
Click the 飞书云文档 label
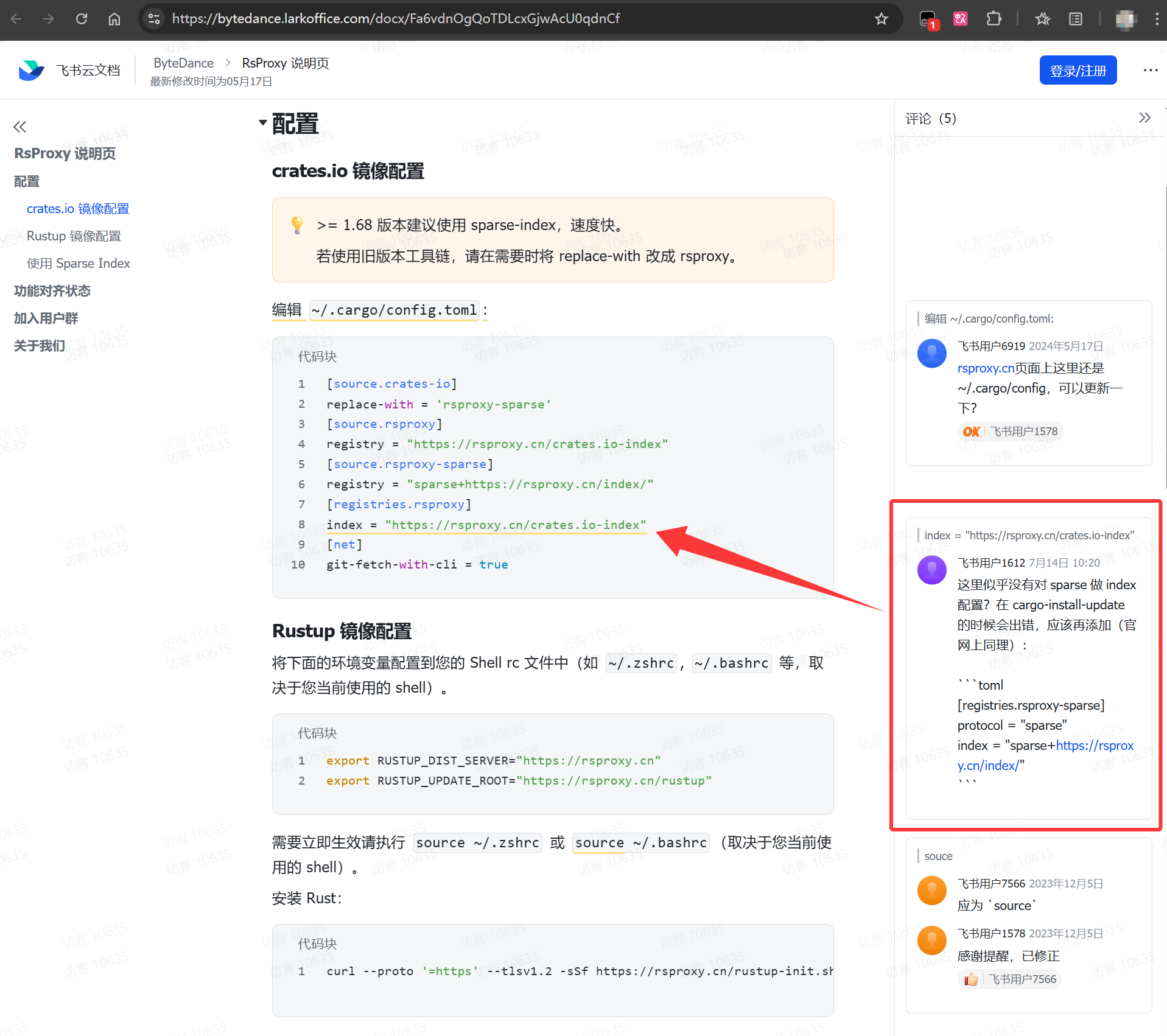pos(88,71)
